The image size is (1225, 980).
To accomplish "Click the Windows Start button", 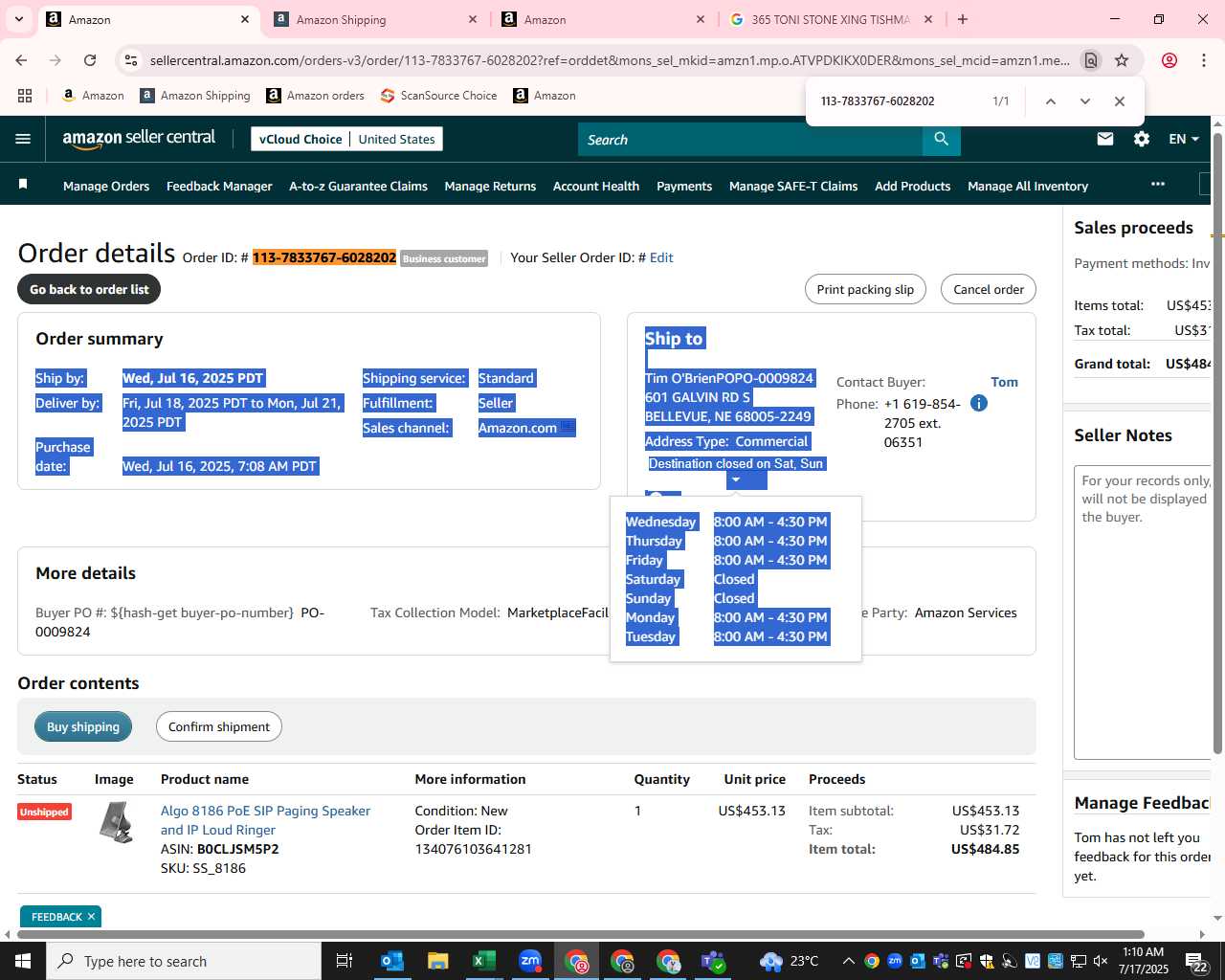I will (23, 961).
